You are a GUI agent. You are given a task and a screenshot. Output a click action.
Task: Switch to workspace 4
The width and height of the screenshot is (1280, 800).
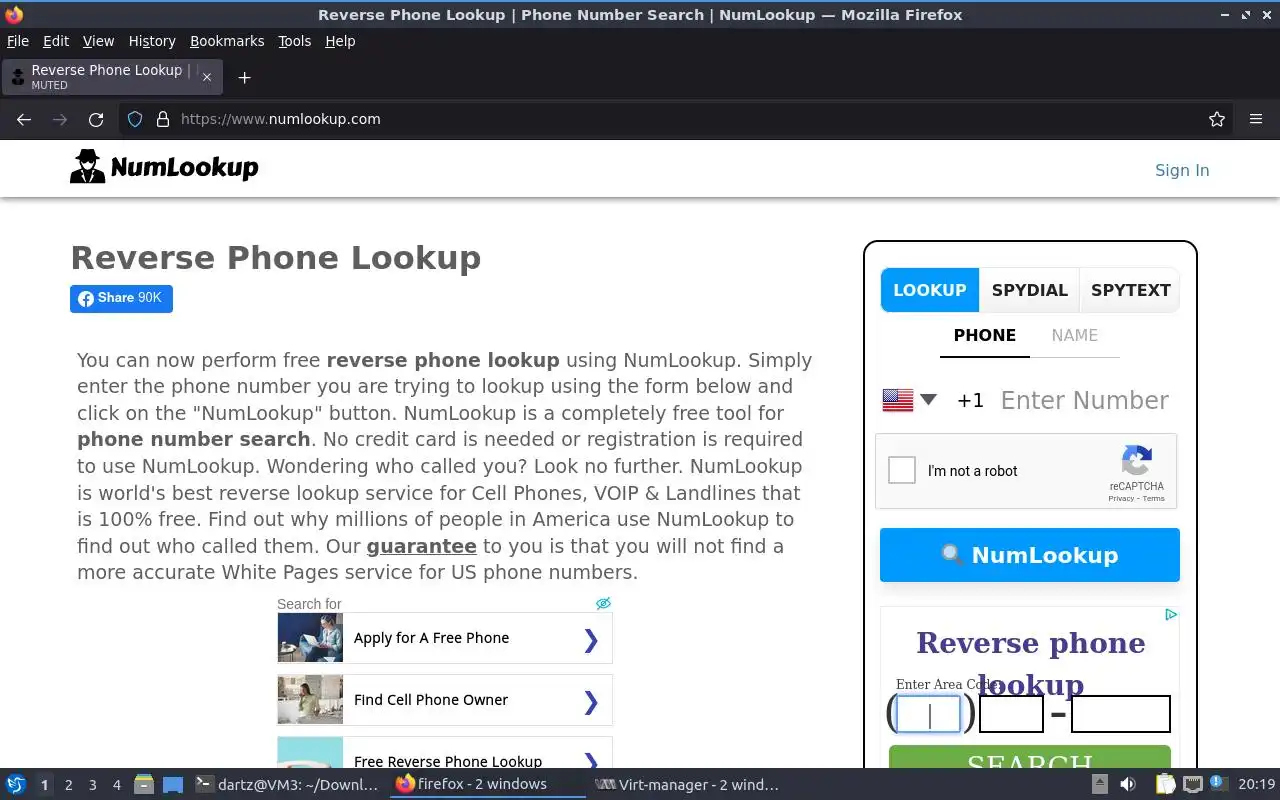(116, 785)
